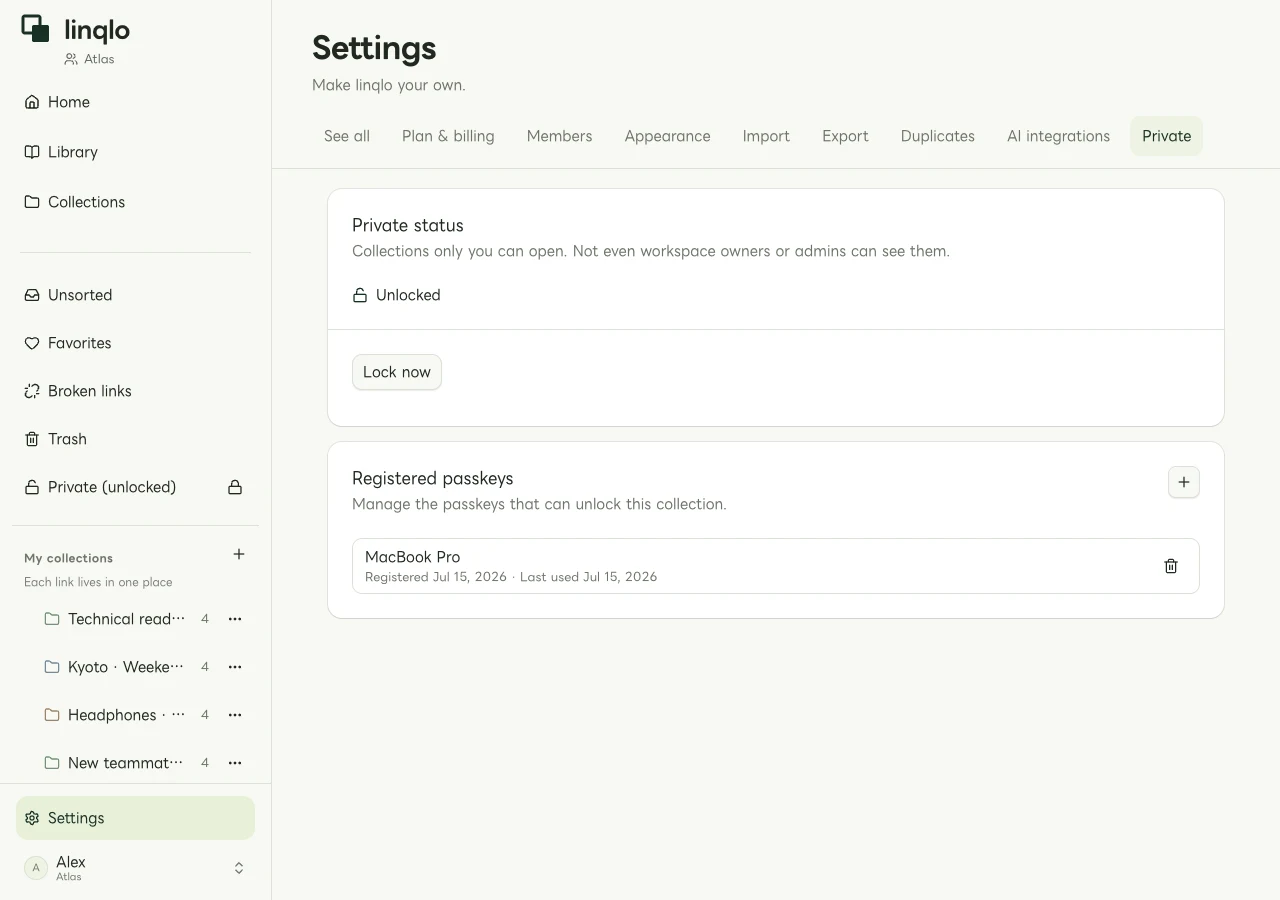Switch to the Members tab
Screen dimensions: 1280x900
559,136
